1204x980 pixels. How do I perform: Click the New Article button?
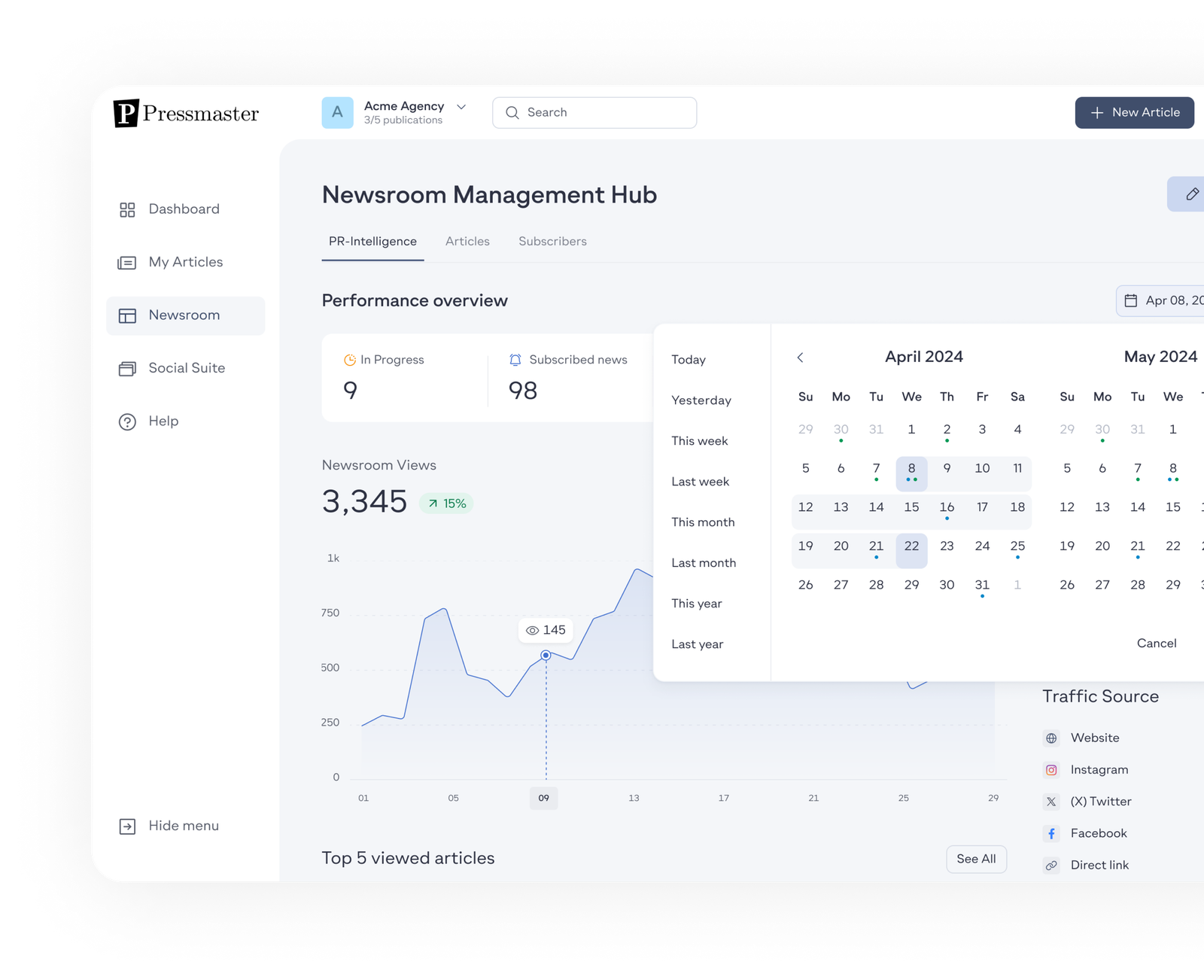click(1134, 113)
